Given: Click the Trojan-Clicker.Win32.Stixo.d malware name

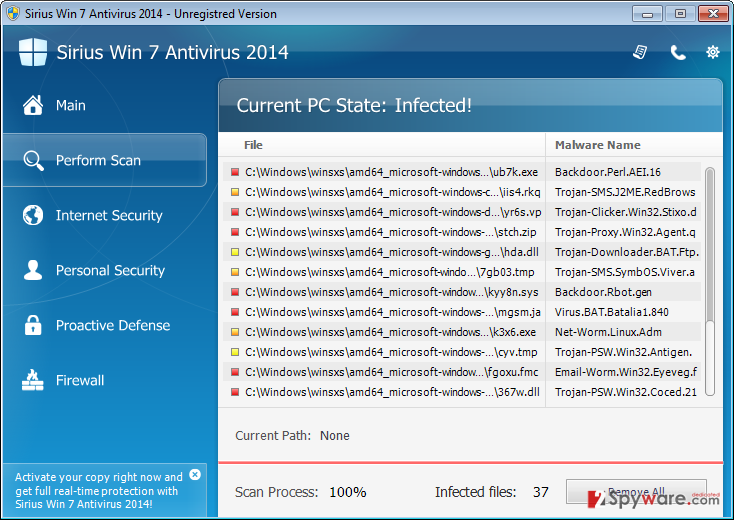Looking at the screenshot, I should 625,212.
